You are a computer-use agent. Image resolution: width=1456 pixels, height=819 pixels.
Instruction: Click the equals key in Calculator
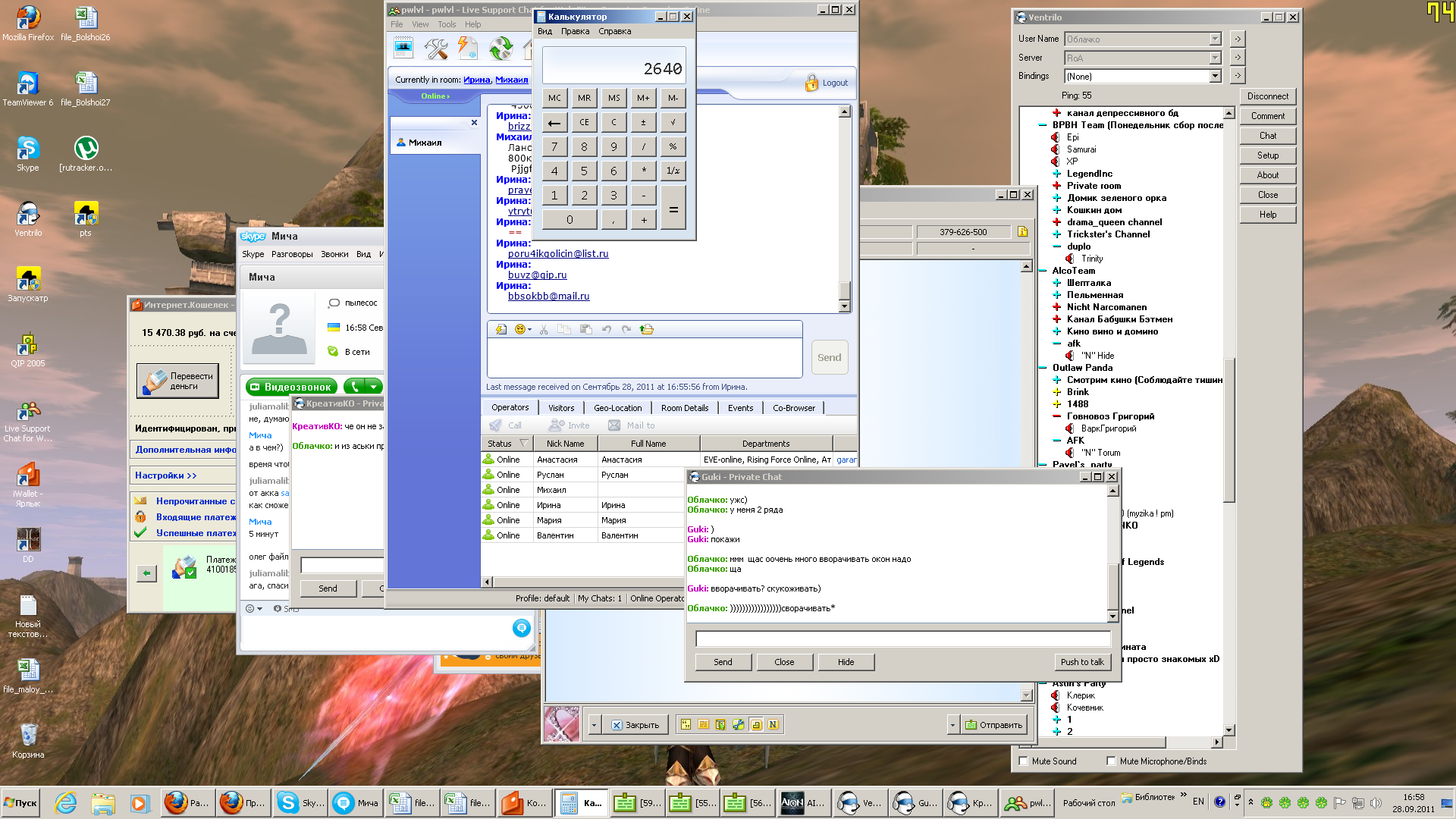click(x=673, y=208)
